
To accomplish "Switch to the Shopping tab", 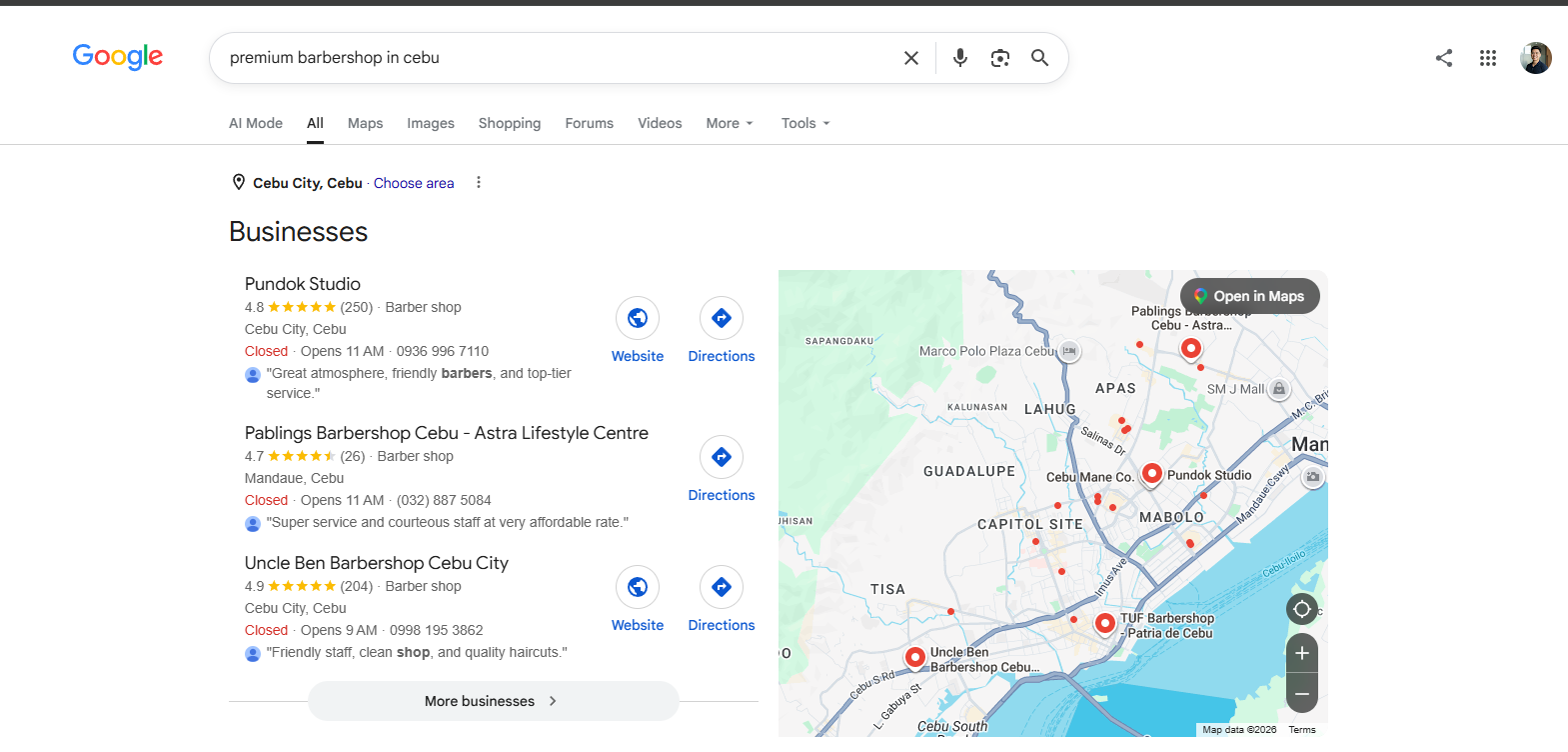I will (510, 123).
